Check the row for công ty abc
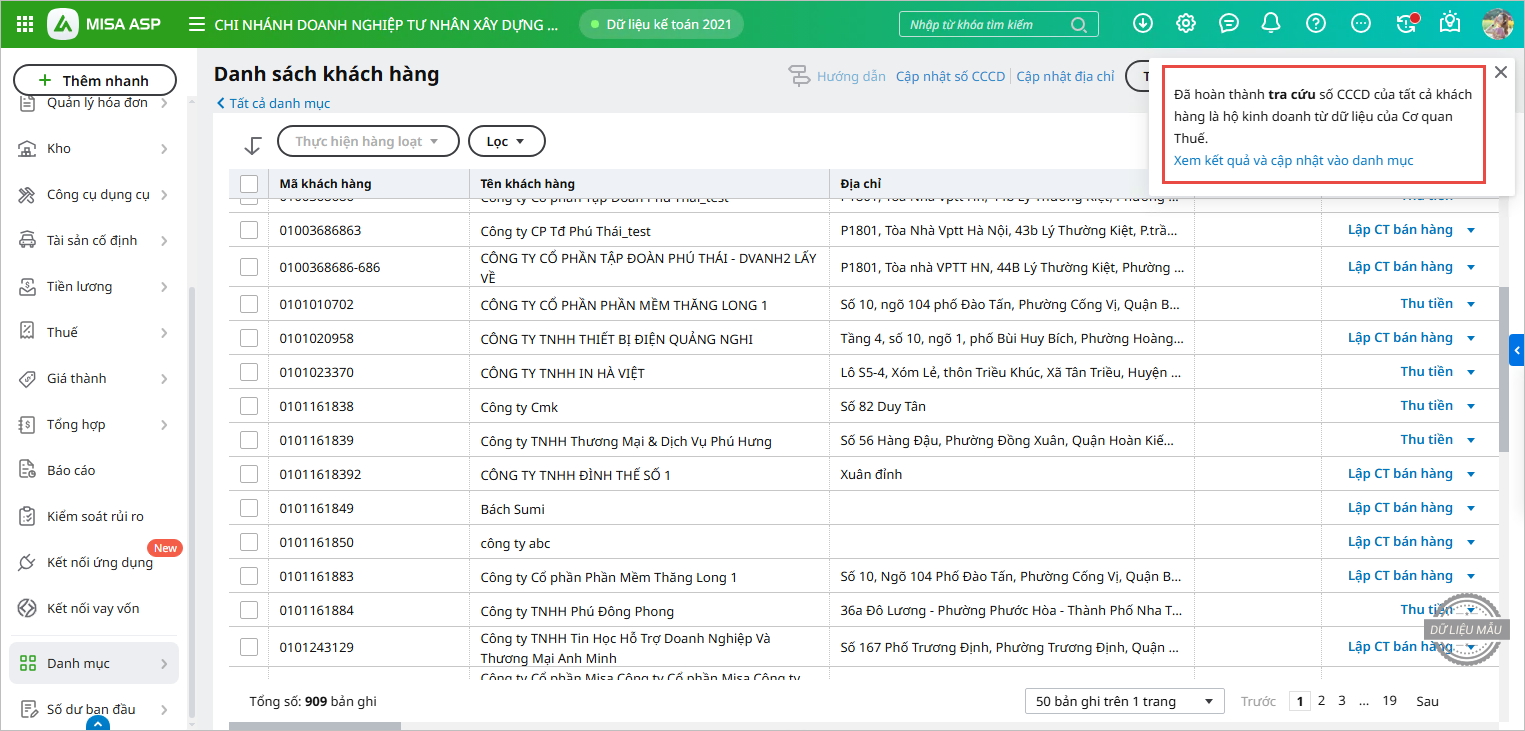Screen dimensions: 1525x731 coord(249,541)
